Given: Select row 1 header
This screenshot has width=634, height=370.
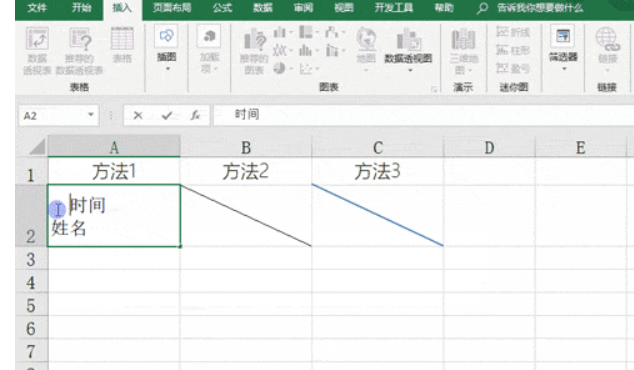Looking at the screenshot, I should click(x=31, y=171).
